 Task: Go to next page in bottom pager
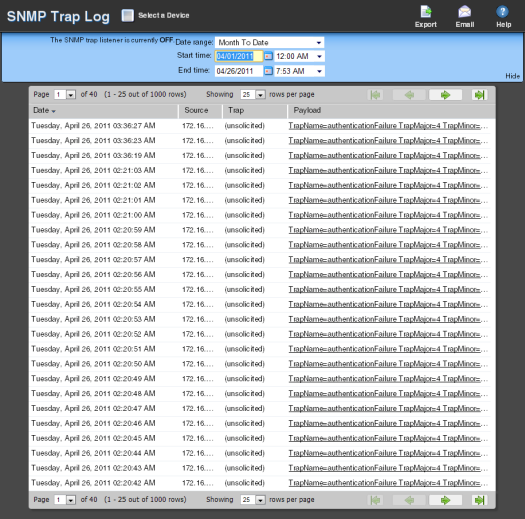click(445, 500)
